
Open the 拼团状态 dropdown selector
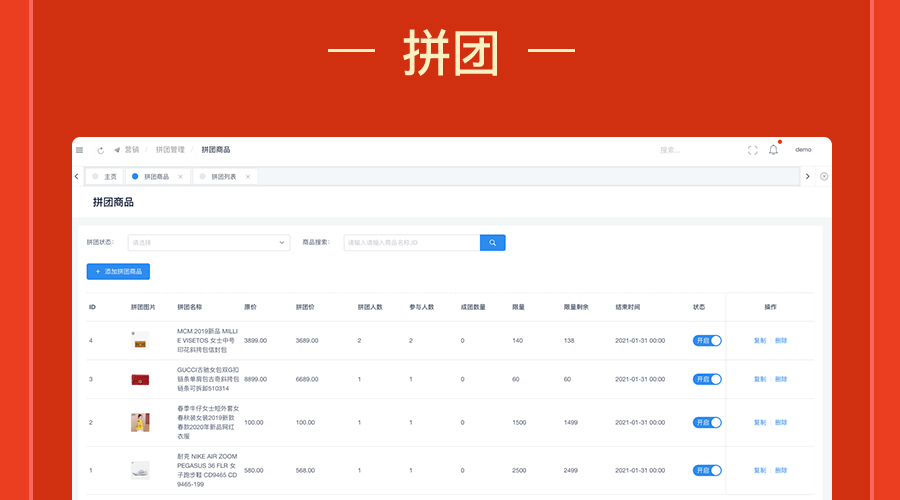[x=209, y=242]
